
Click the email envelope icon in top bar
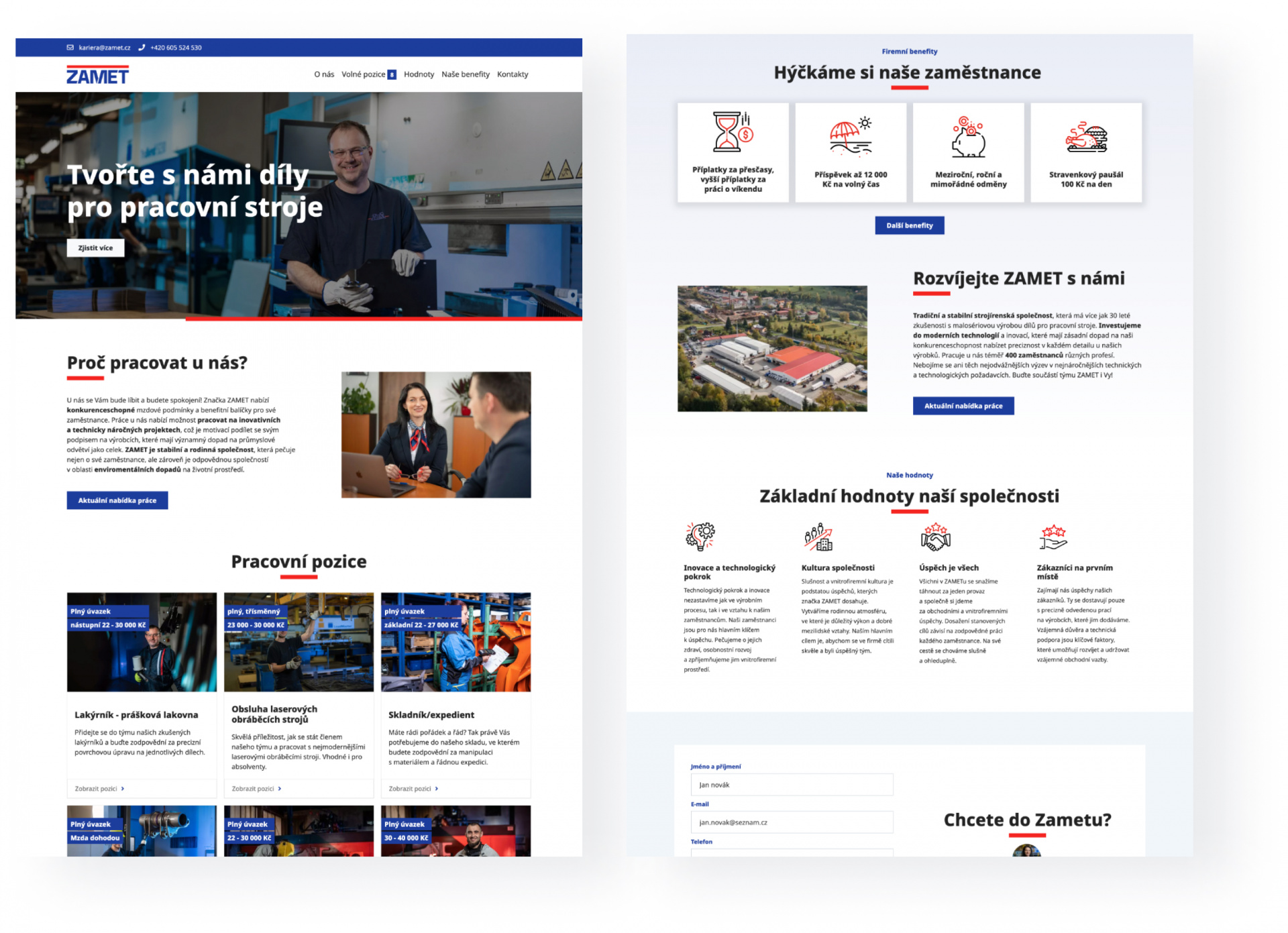pos(70,48)
